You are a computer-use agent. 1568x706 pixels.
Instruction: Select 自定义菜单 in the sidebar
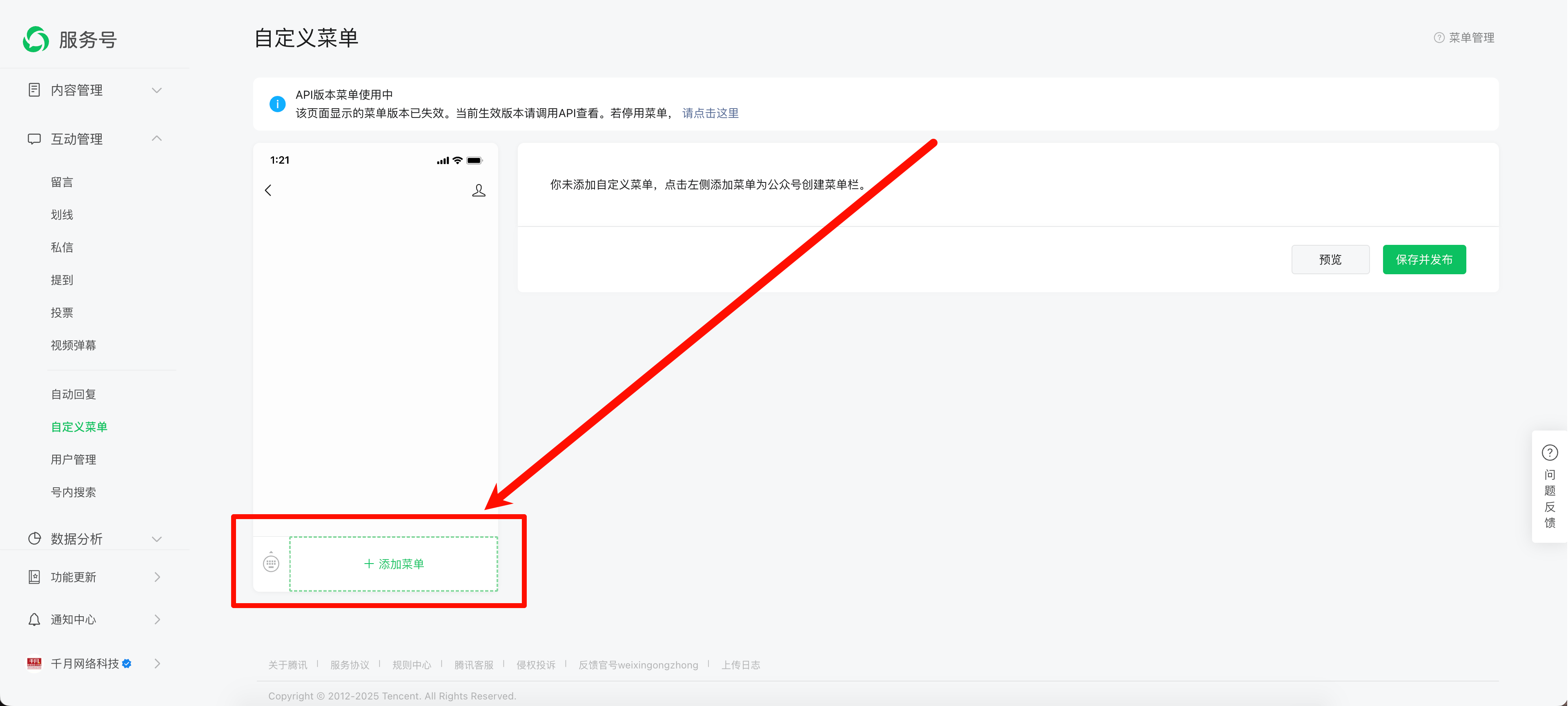click(79, 427)
